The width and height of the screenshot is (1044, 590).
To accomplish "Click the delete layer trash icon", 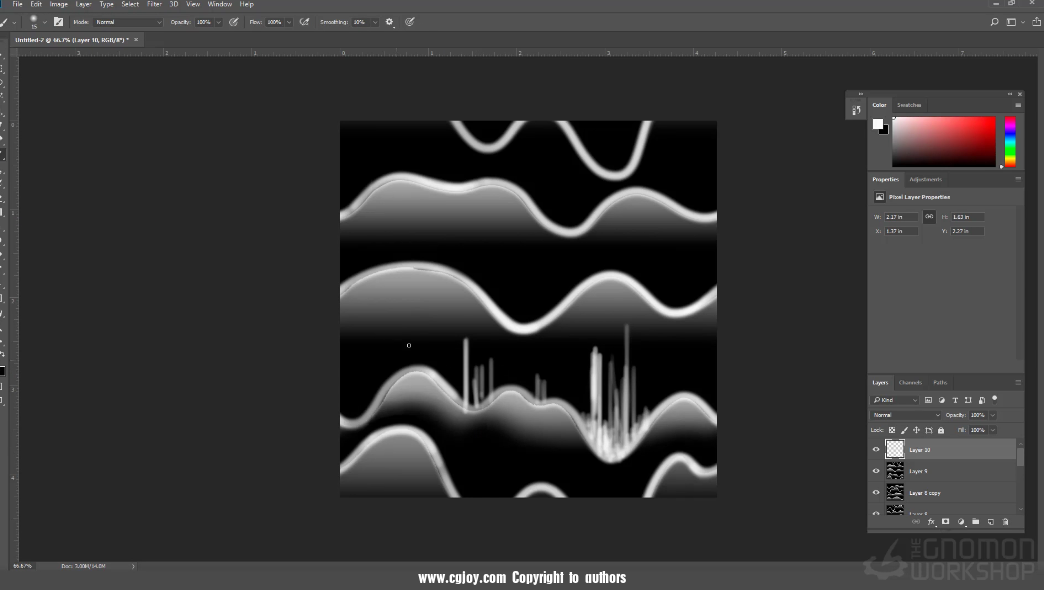I will [1005, 521].
